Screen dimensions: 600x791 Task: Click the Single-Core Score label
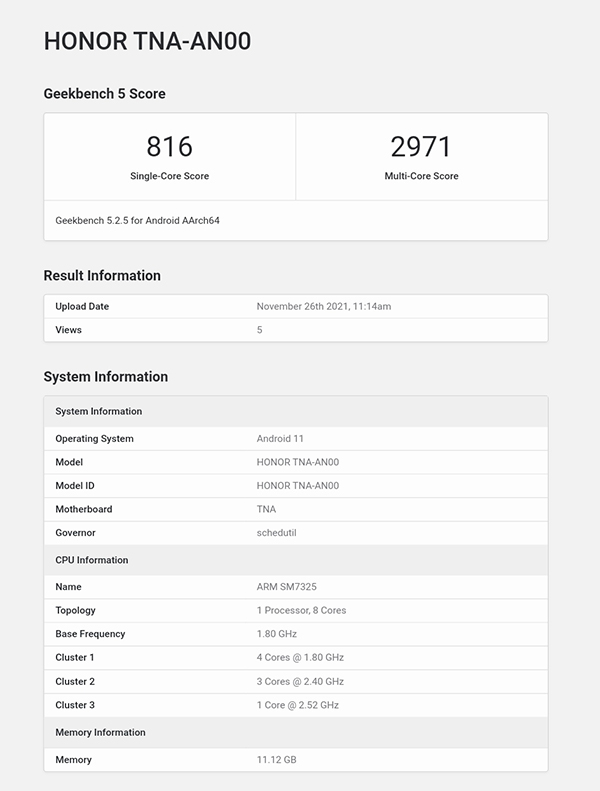[x=170, y=176]
